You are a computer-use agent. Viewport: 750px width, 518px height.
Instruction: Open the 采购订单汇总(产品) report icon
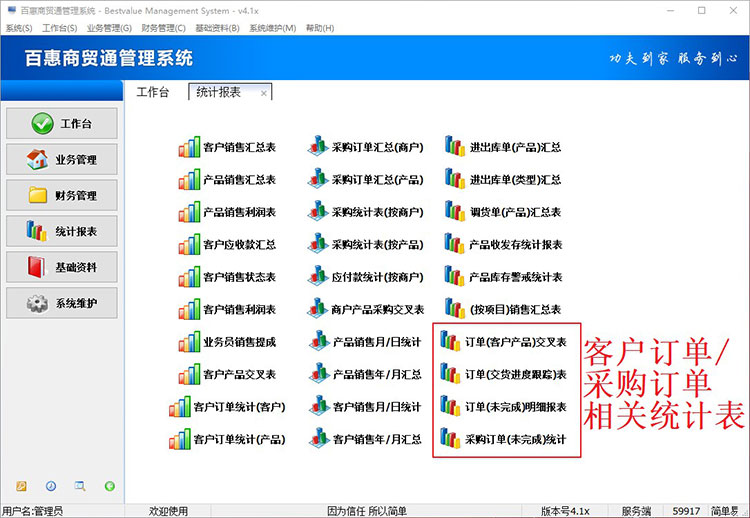click(318, 178)
